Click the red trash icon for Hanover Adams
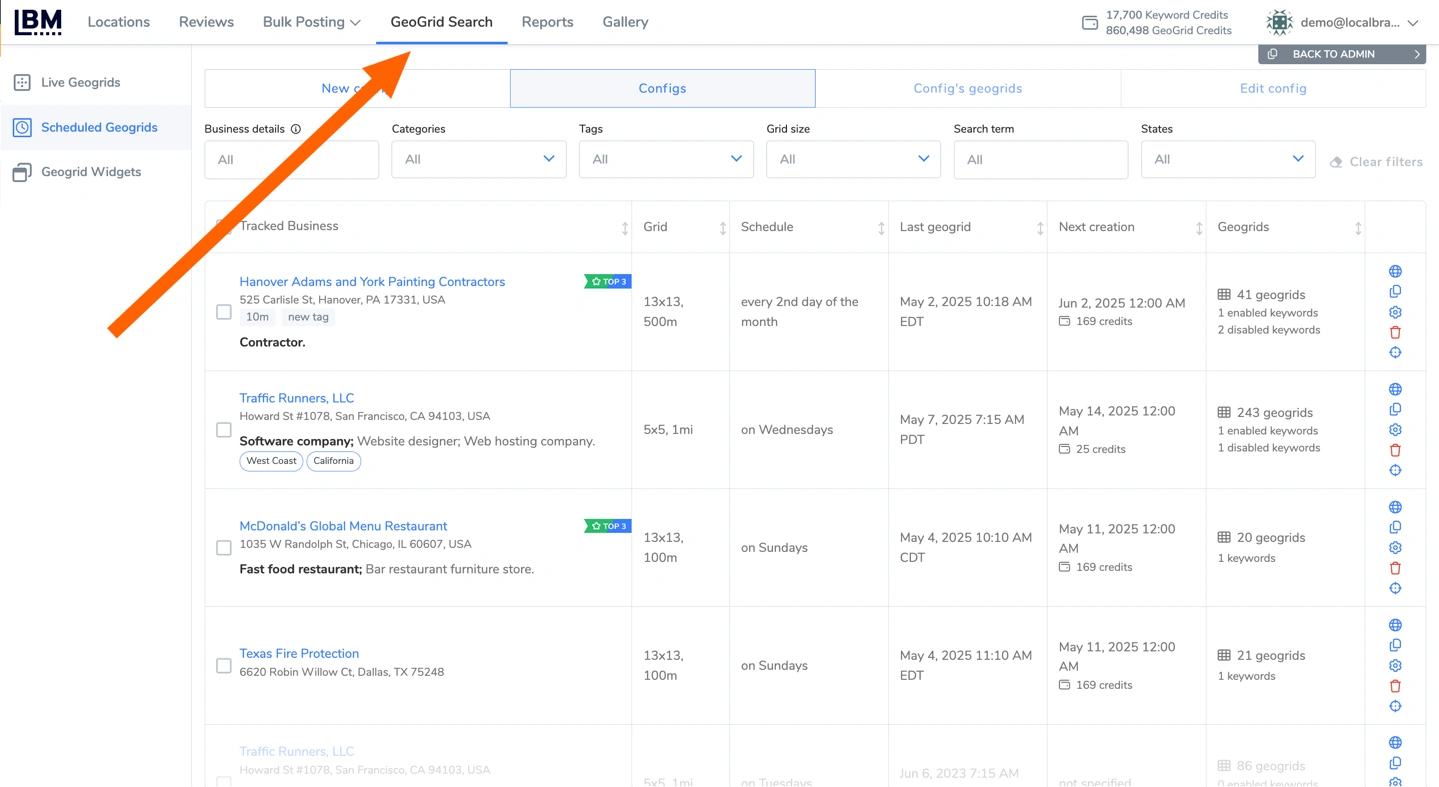Viewport: 1439px width, 787px height. point(1395,332)
